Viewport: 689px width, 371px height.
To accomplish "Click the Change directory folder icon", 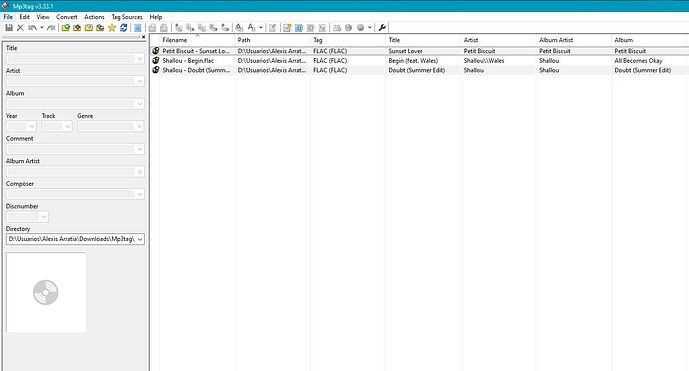I will (65, 28).
